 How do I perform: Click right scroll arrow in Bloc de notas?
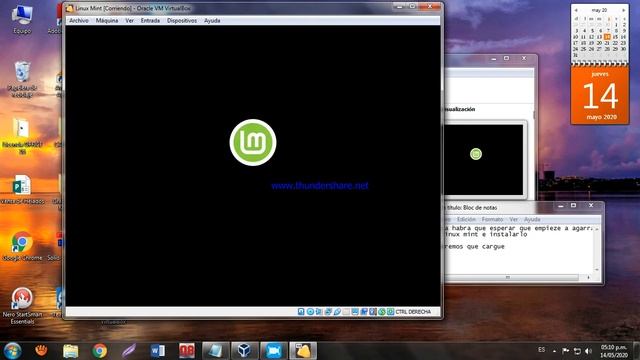point(588,278)
